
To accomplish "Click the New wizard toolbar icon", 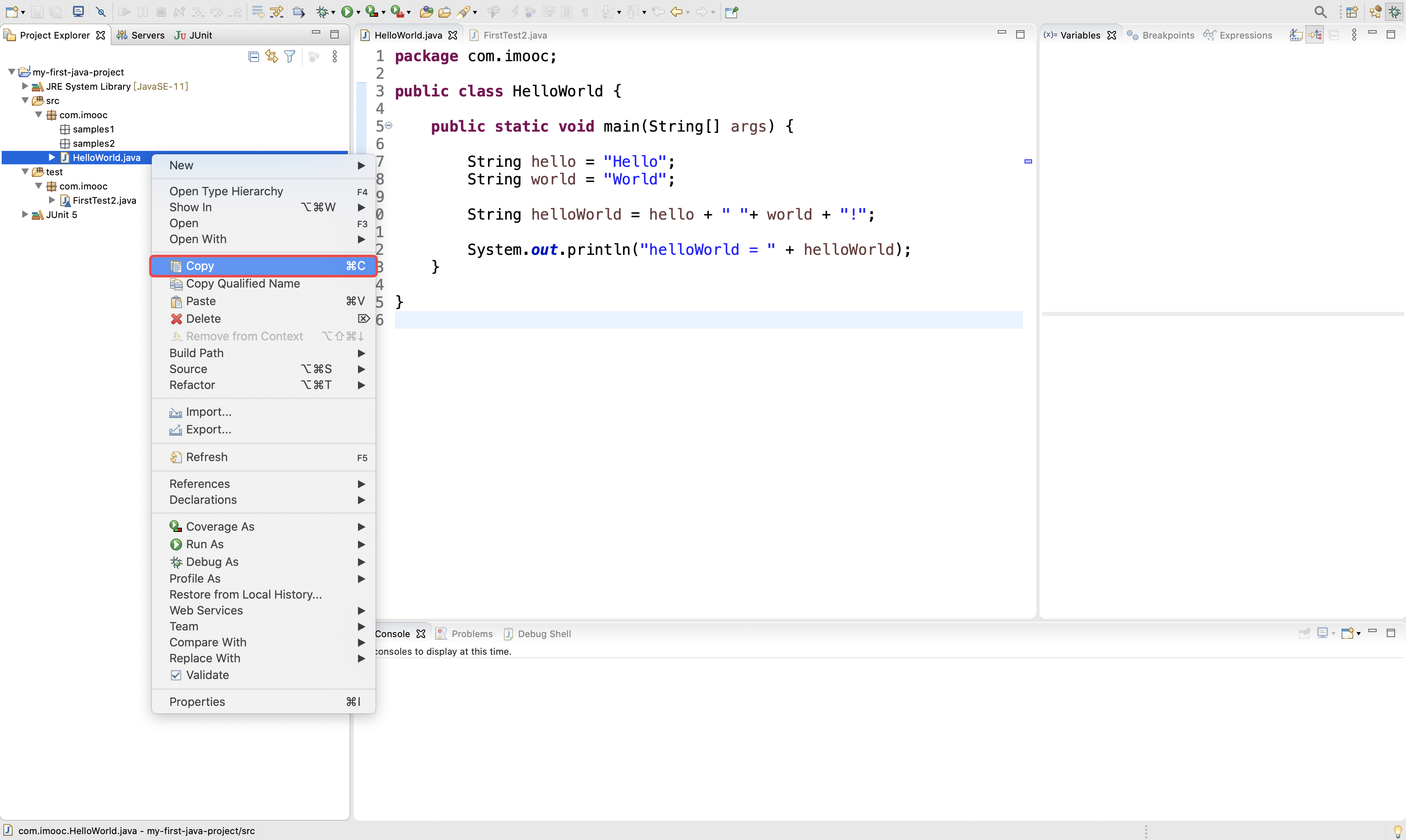I will [11, 12].
